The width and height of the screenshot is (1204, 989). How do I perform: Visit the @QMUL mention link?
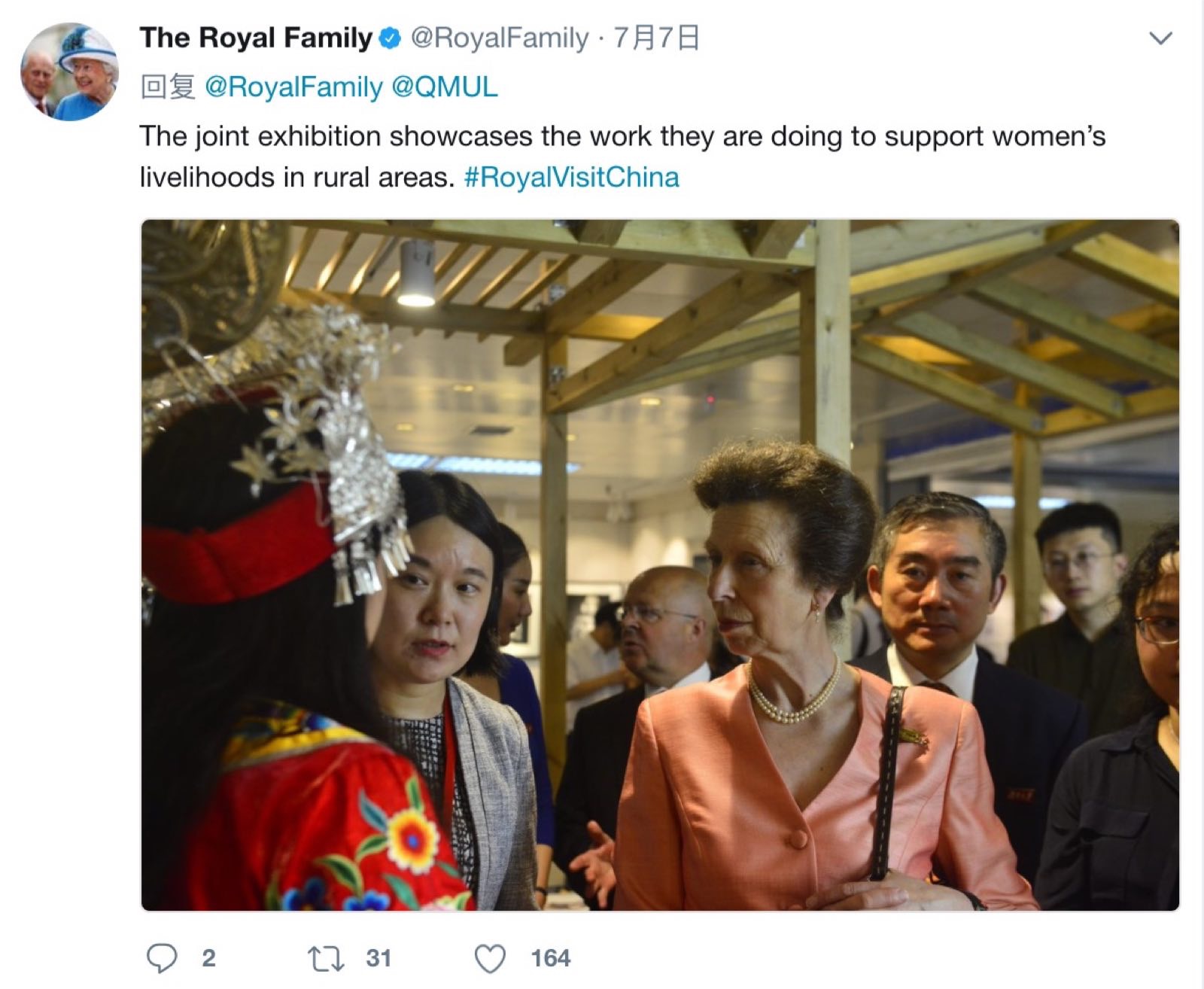pos(445,87)
